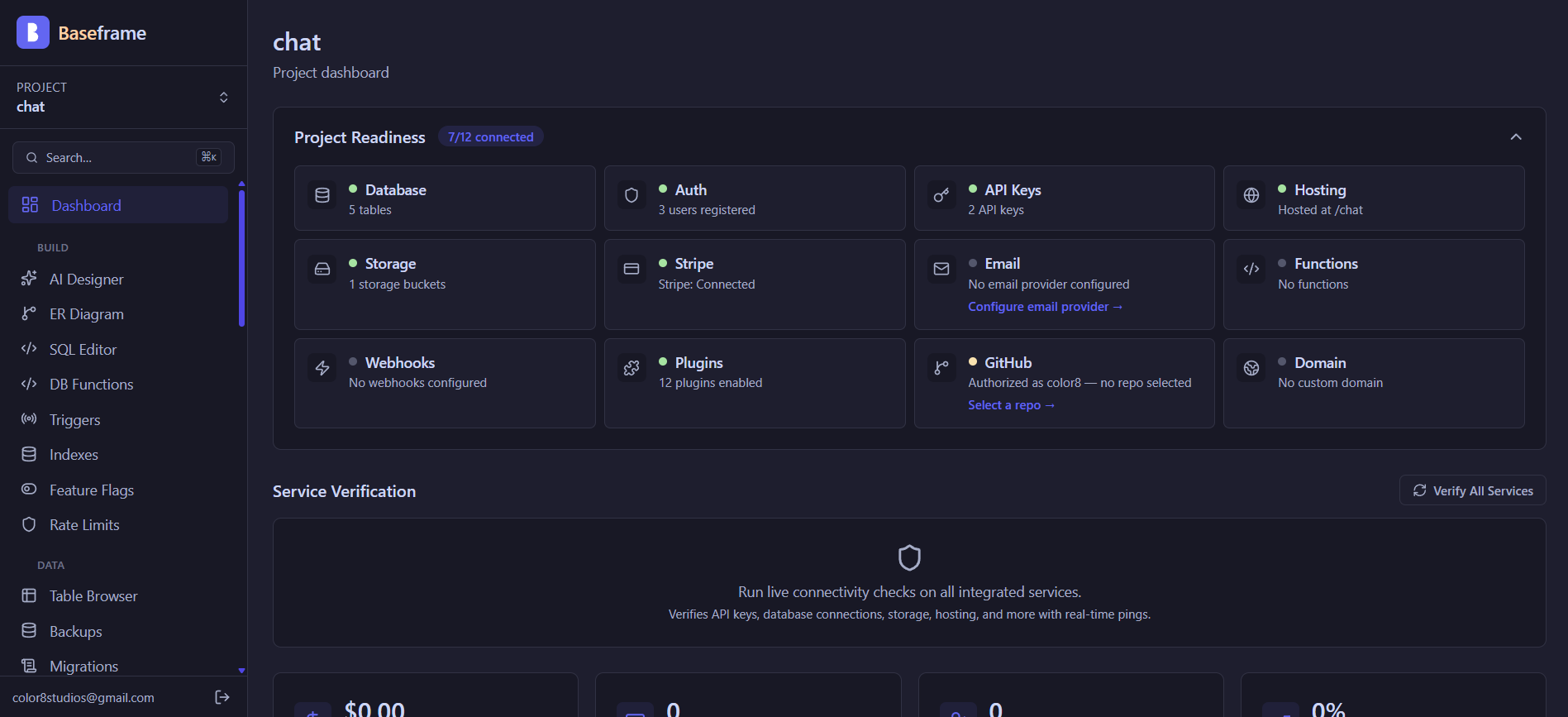The image size is (1568, 717).
Task: Click the Triggers broadcast icon
Action: tap(29, 419)
